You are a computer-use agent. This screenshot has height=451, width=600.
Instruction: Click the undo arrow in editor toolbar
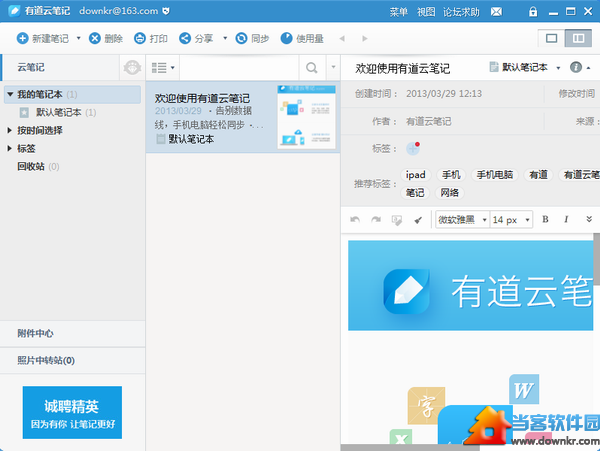click(355, 219)
